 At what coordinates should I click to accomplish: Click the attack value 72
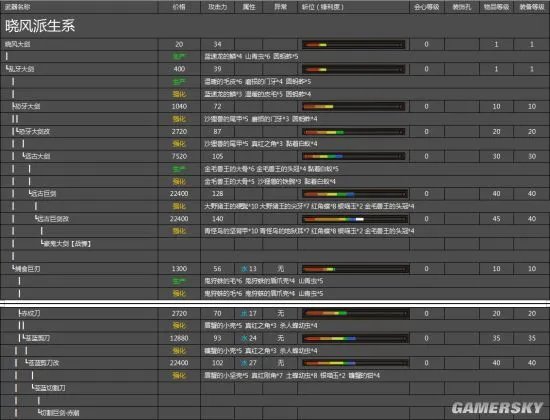point(217,106)
